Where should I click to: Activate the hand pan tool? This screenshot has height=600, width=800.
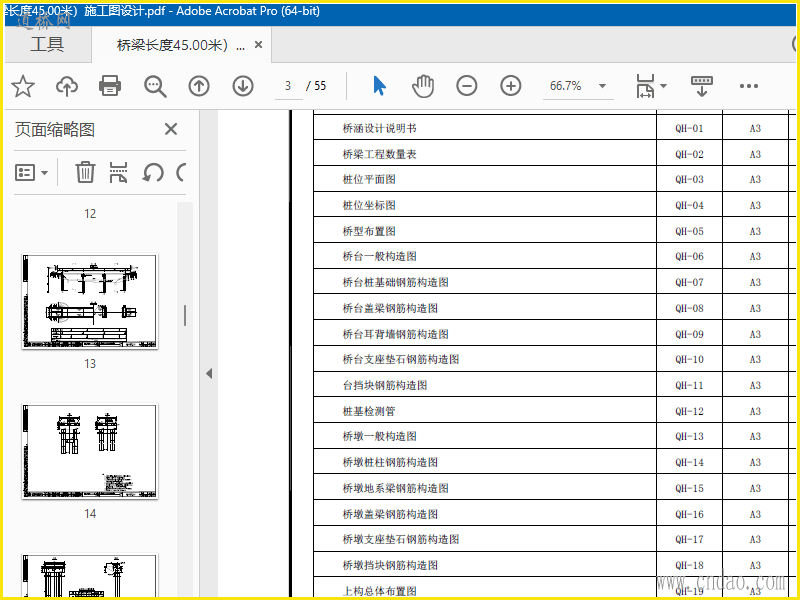pos(423,86)
